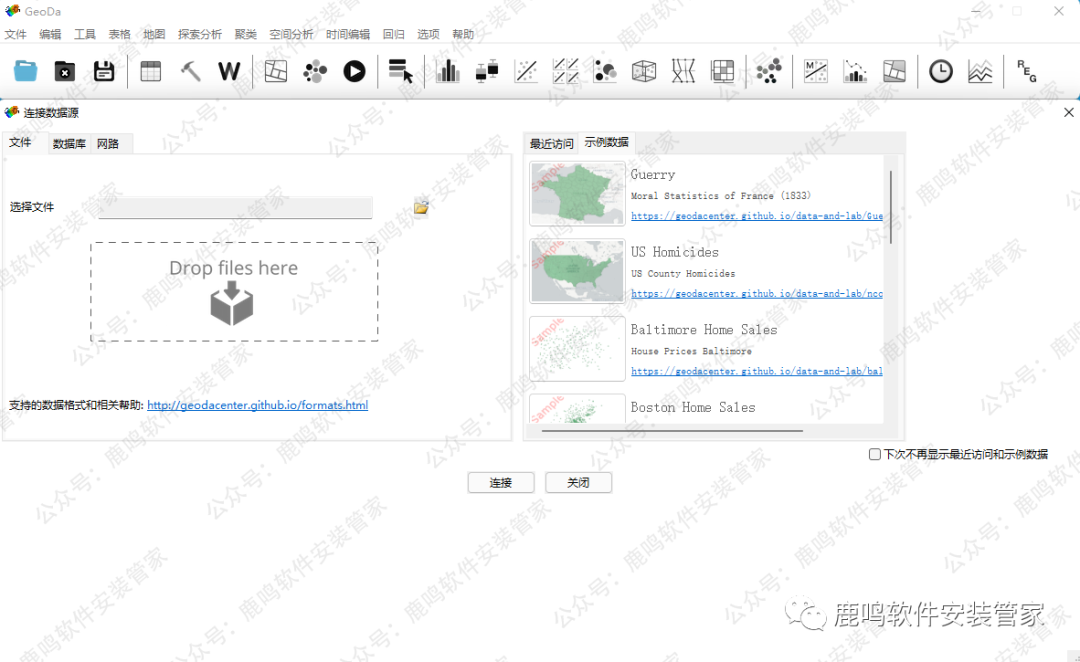The image size is (1080, 662).
Task: Open the 聚类 menu
Action: pos(245,34)
